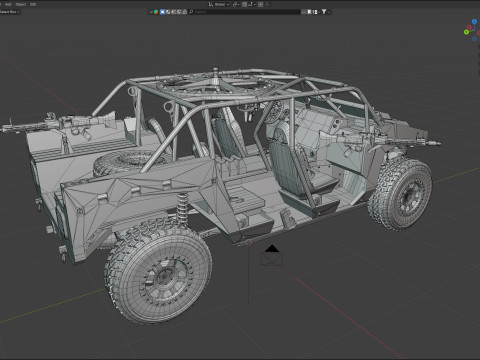Open the funnel filter dropdown
The width and height of the screenshot is (480, 360).
coord(328,12)
